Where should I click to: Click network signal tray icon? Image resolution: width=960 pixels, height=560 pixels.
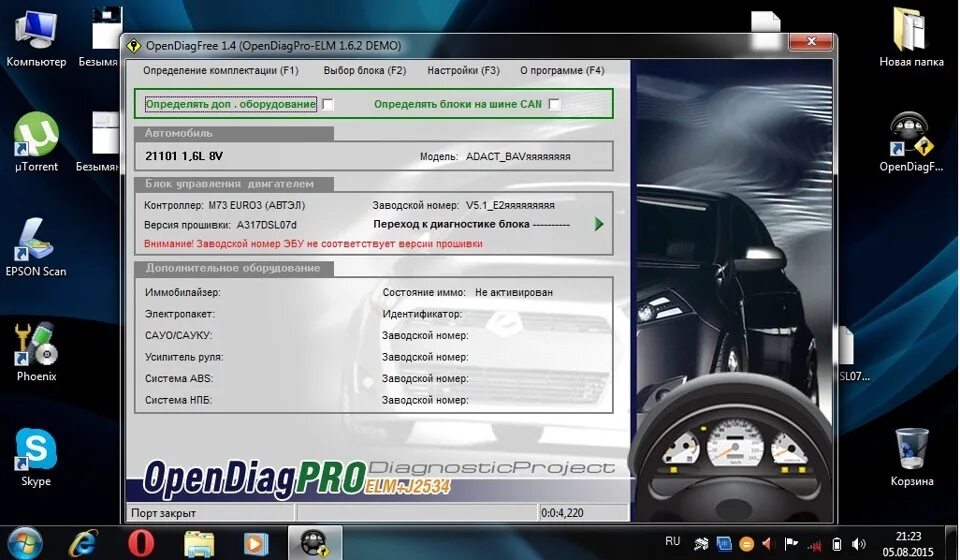tap(814, 544)
